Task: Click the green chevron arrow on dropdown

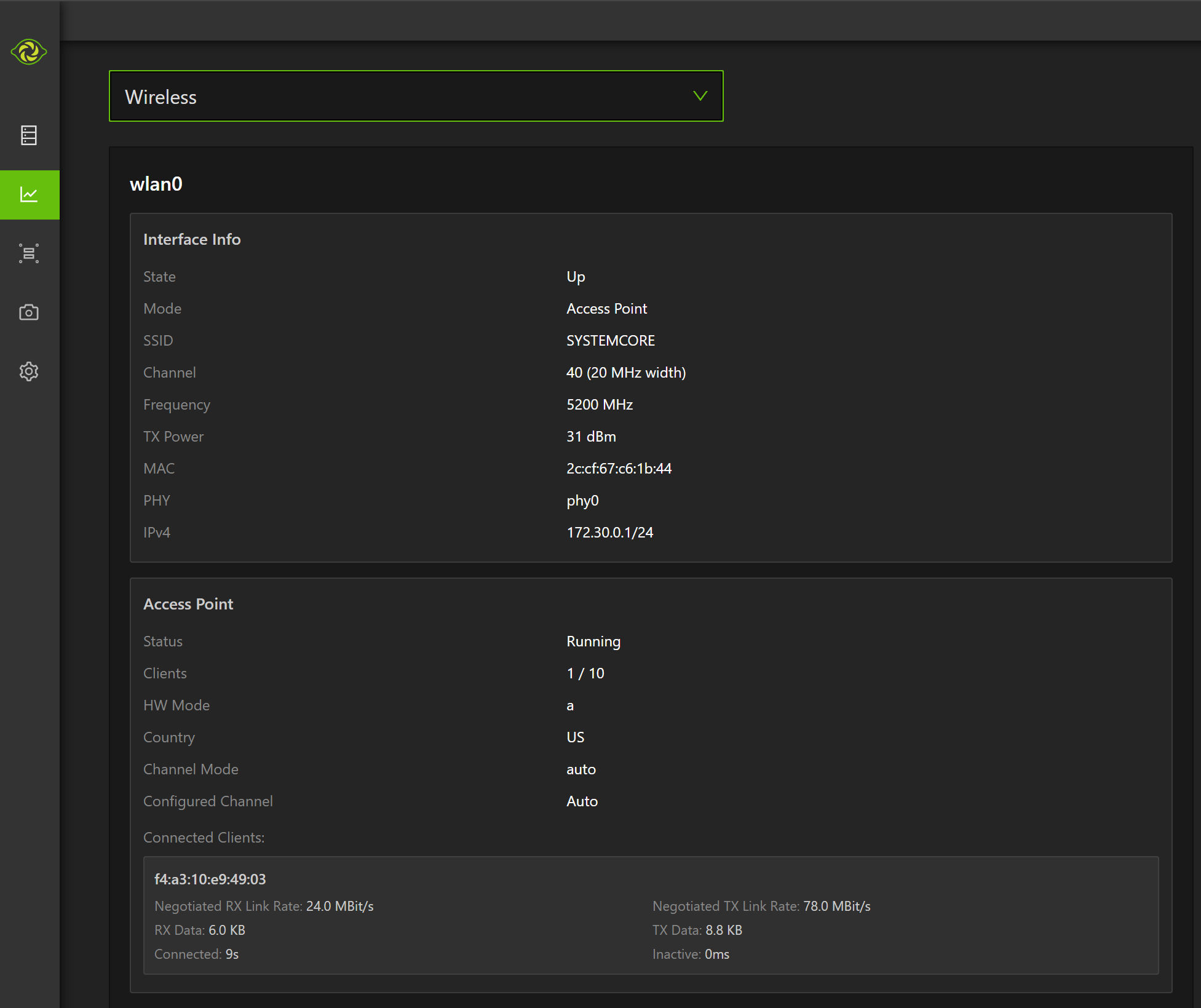Action: [700, 96]
